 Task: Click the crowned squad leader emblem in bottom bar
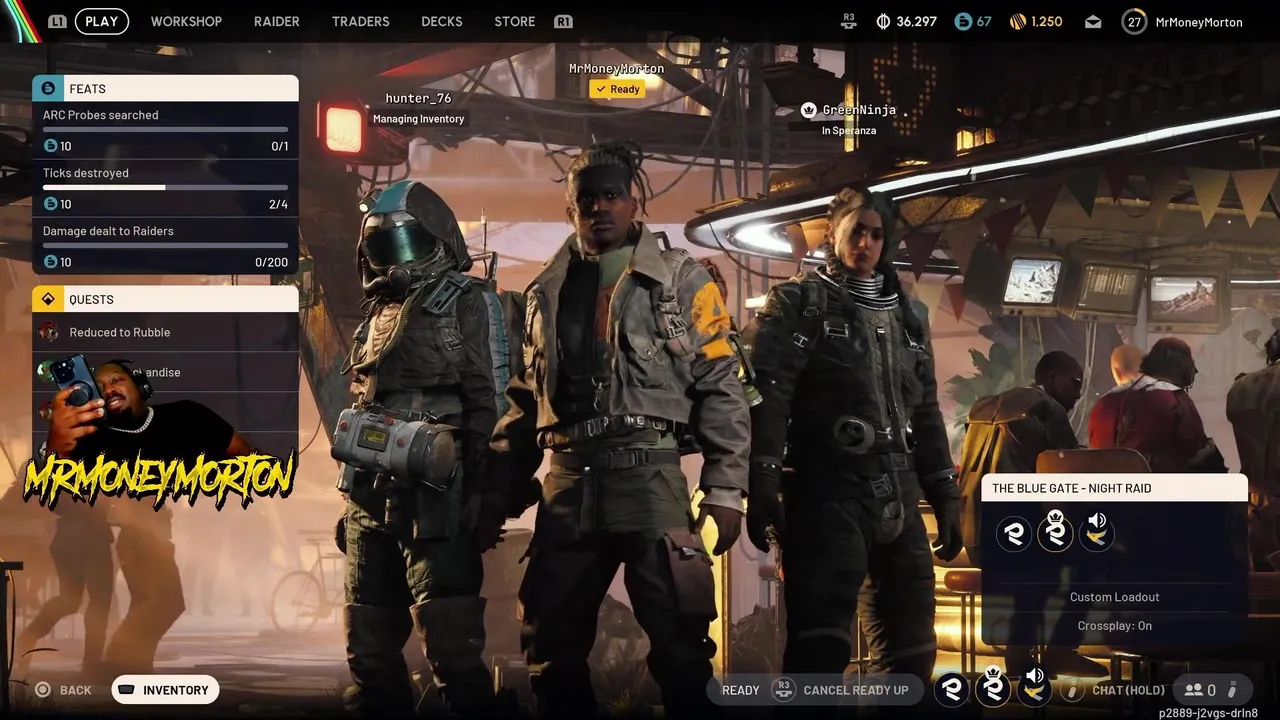(993, 686)
